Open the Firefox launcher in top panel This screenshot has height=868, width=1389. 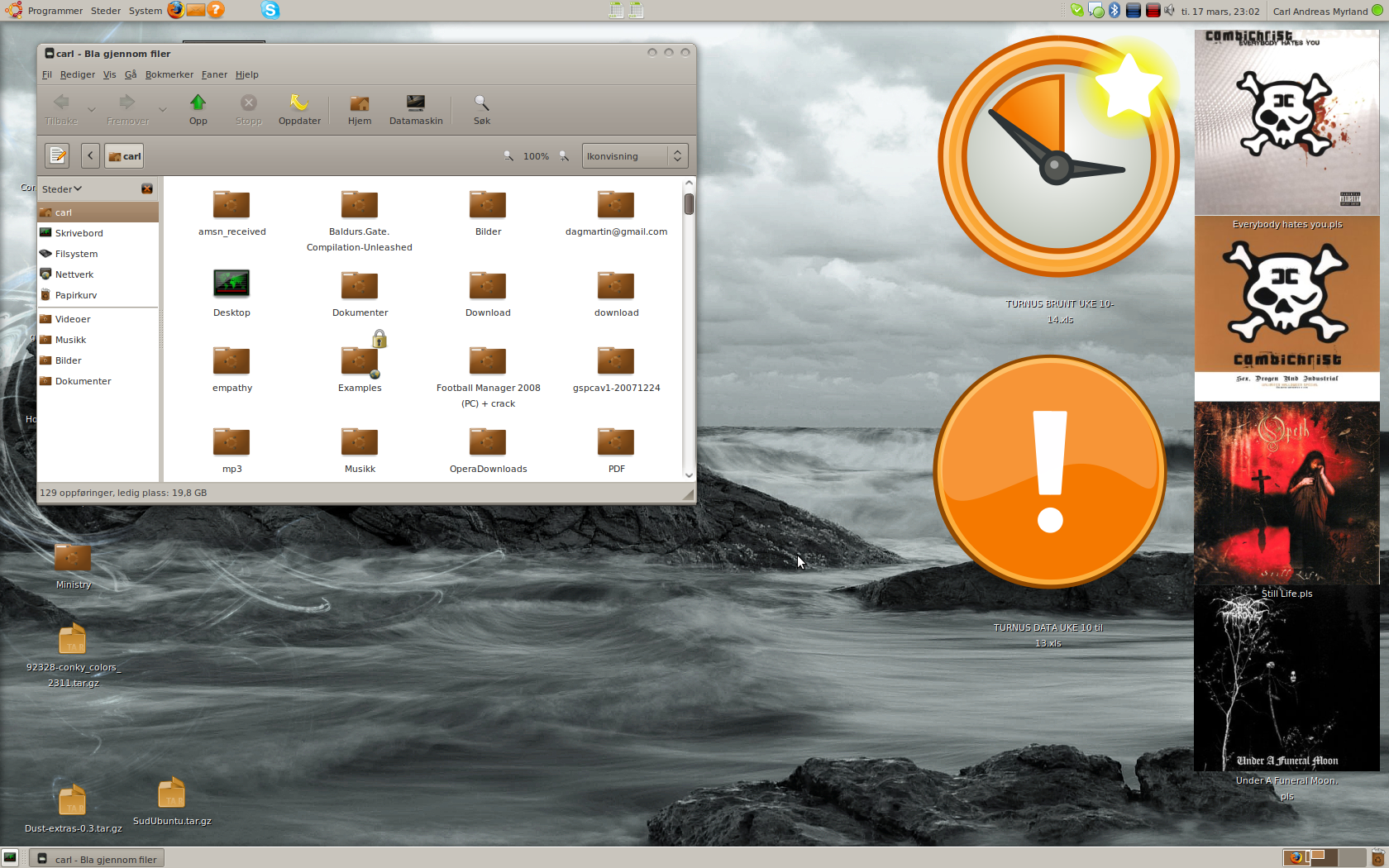click(175, 10)
